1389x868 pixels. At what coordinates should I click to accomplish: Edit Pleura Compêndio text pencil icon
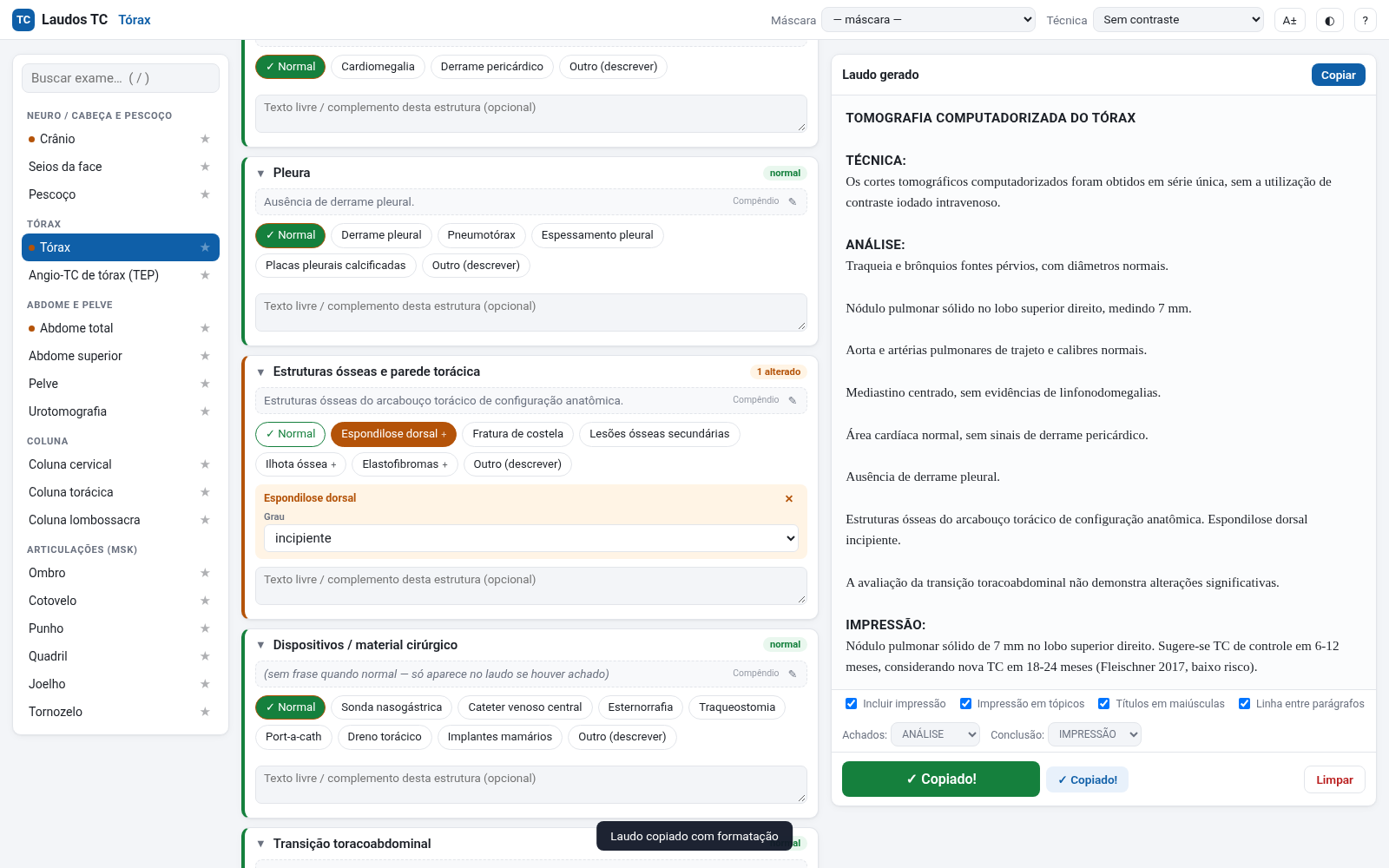coord(792,201)
